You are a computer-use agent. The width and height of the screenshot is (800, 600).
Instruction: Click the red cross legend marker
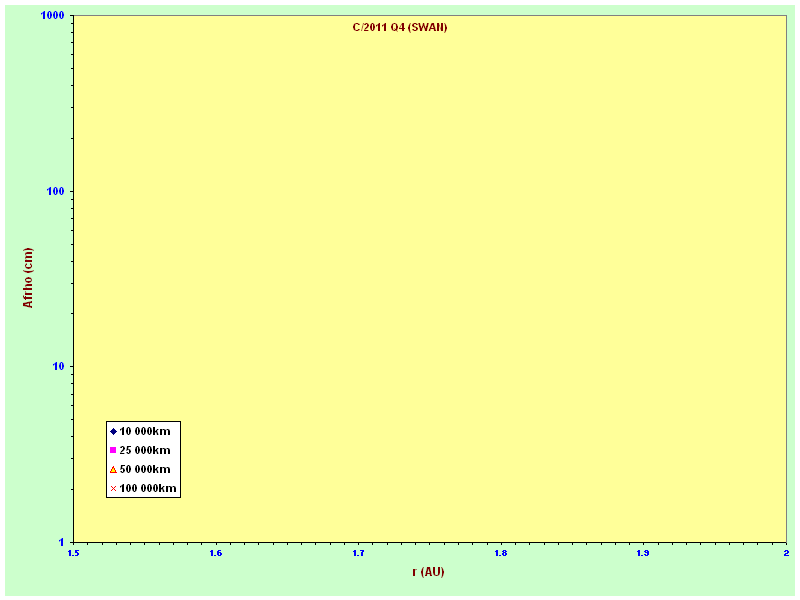point(113,488)
